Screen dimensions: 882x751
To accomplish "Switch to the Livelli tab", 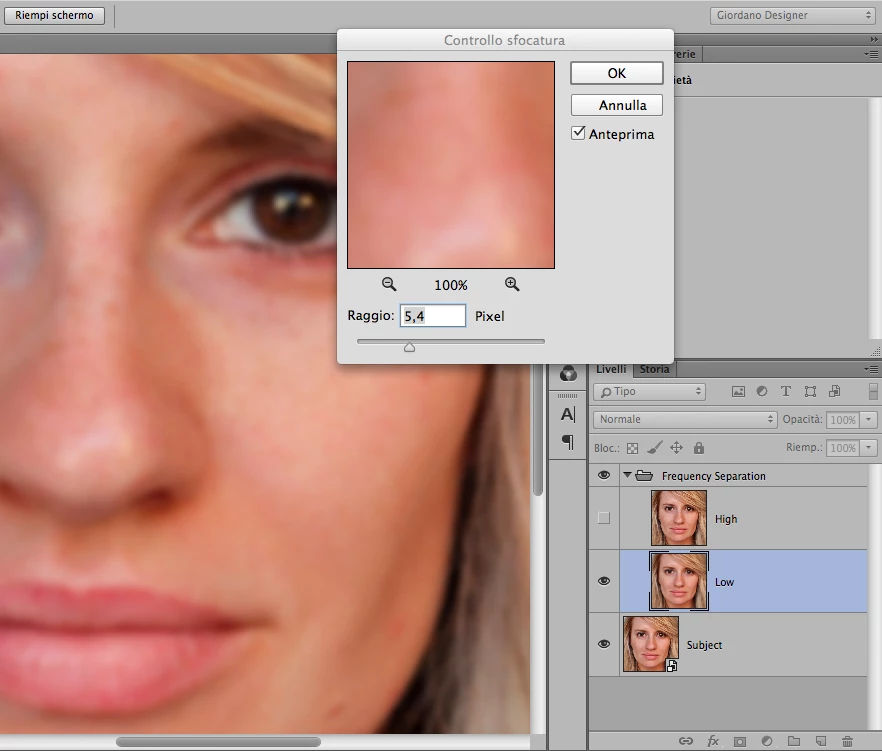I will pyautogui.click(x=611, y=369).
